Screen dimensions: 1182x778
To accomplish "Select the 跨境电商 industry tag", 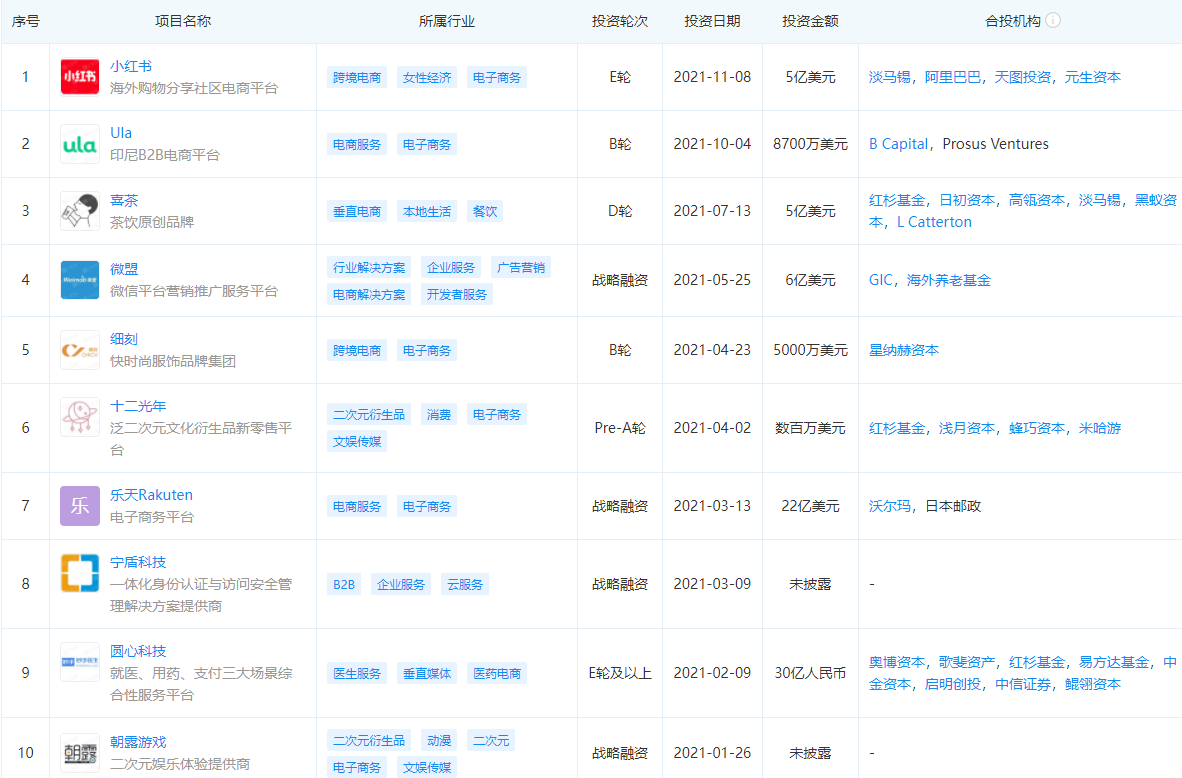I will [356, 77].
